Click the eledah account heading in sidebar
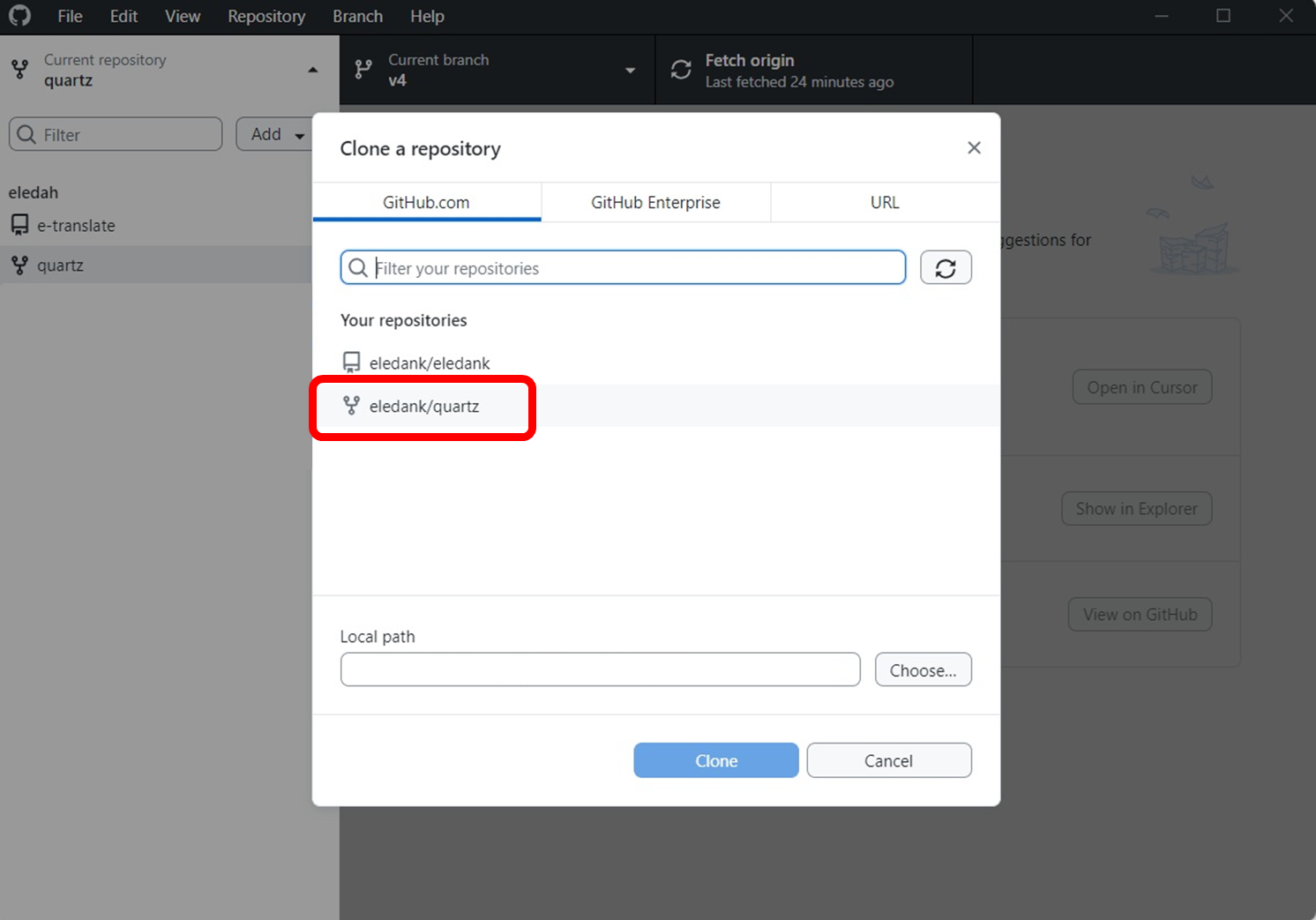 [x=34, y=192]
